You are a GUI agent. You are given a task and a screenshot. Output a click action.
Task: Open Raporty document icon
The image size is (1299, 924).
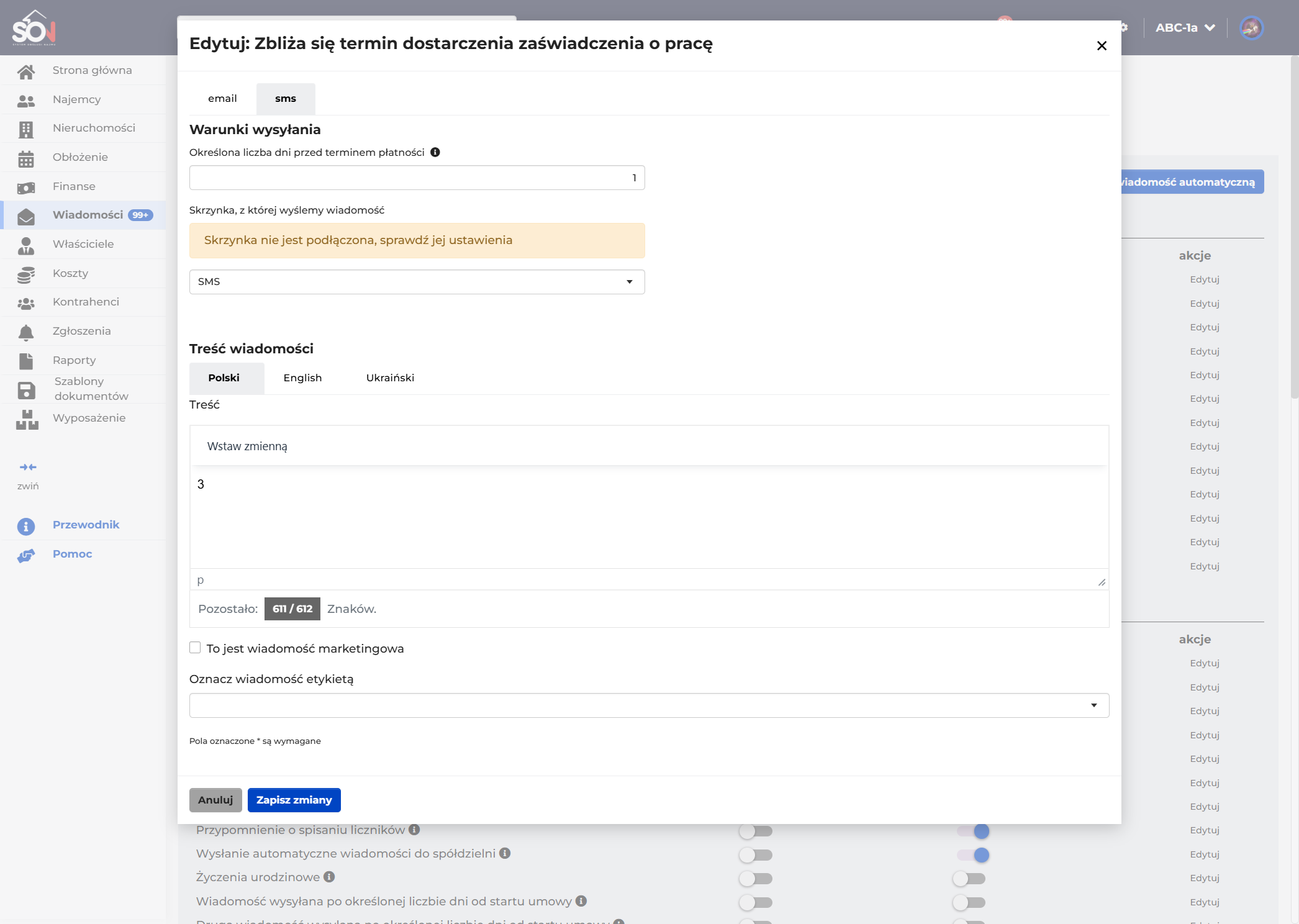coord(26,361)
